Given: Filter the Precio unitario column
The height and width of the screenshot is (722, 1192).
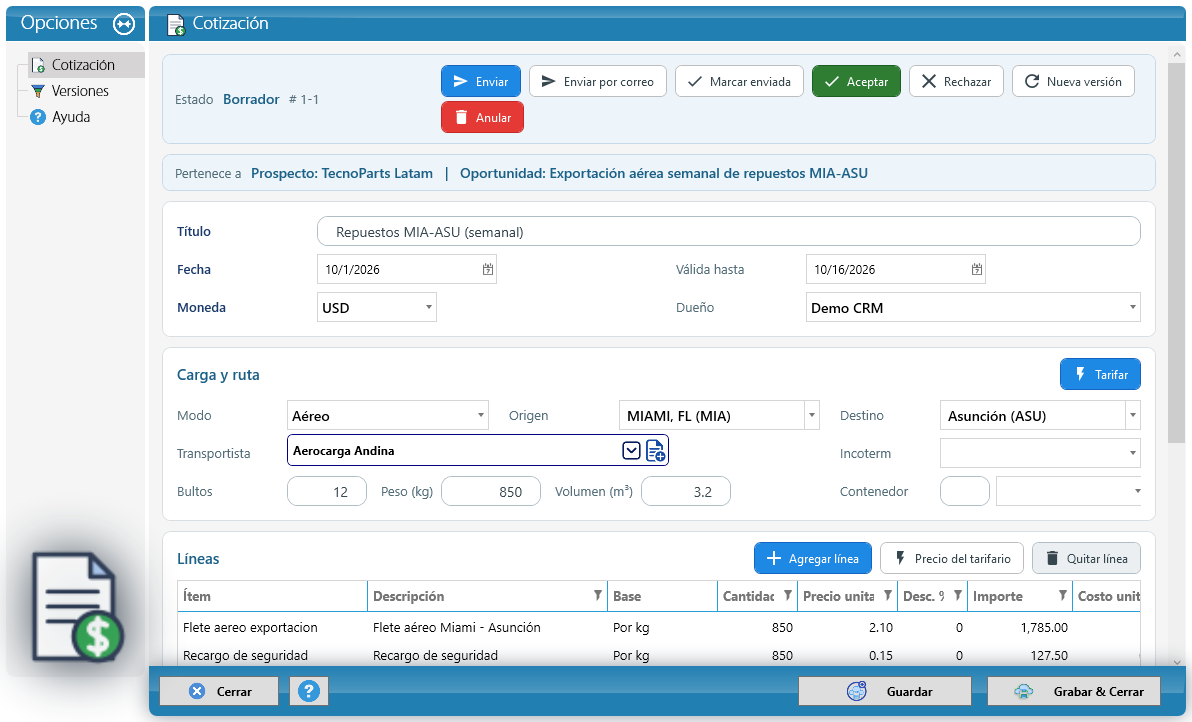Looking at the screenshot, I should click(x=887, y=596).
